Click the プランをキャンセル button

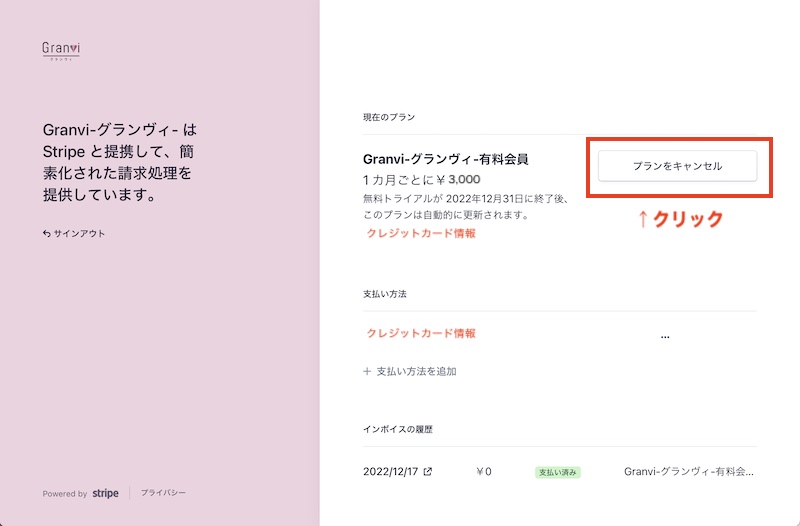coord(677,166)
